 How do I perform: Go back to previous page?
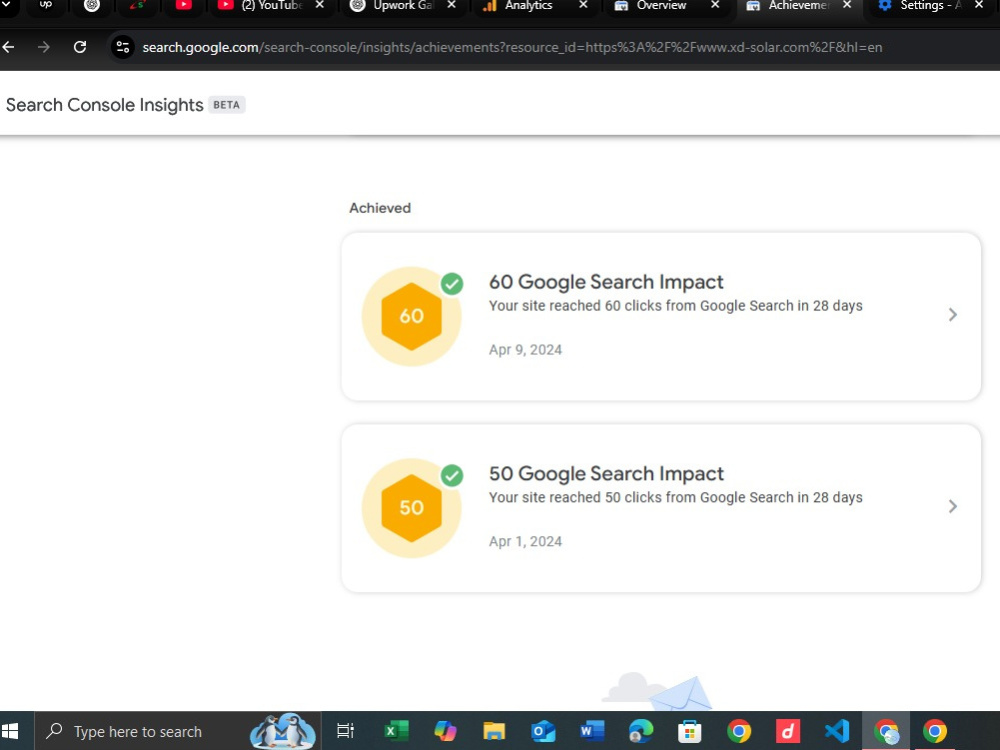(8, 47)
